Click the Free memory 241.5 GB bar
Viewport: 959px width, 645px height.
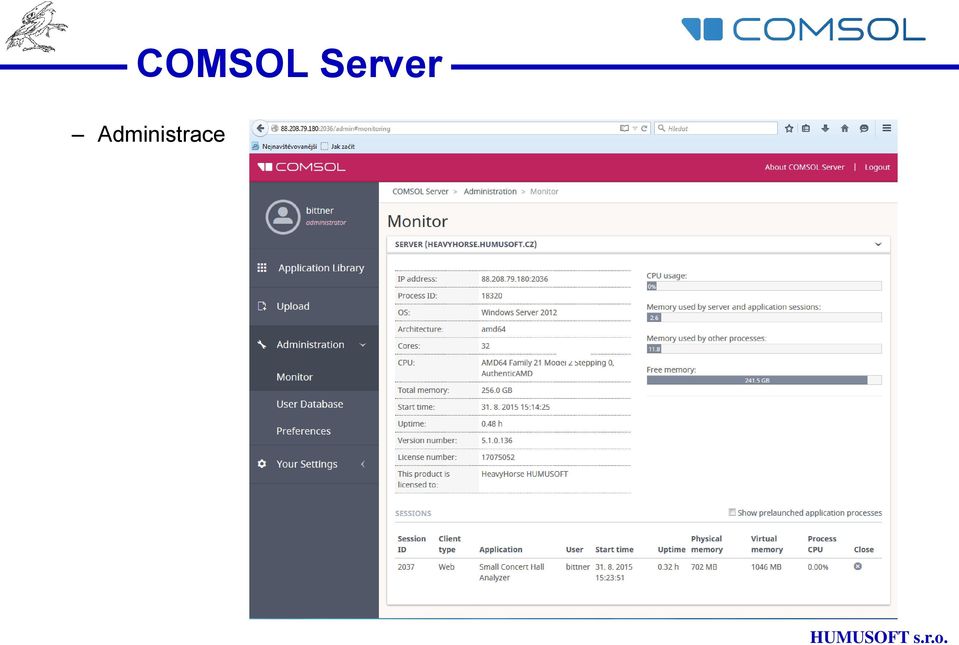coord(764,380)
